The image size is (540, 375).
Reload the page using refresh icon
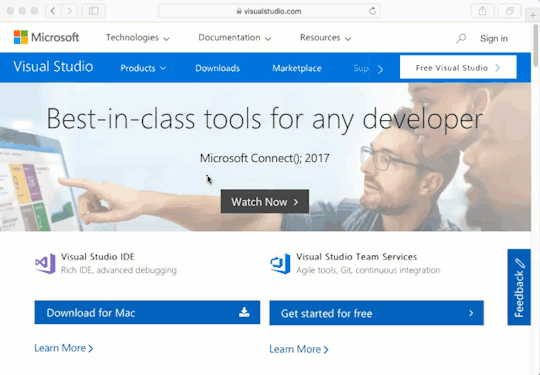tap(372, 11)
